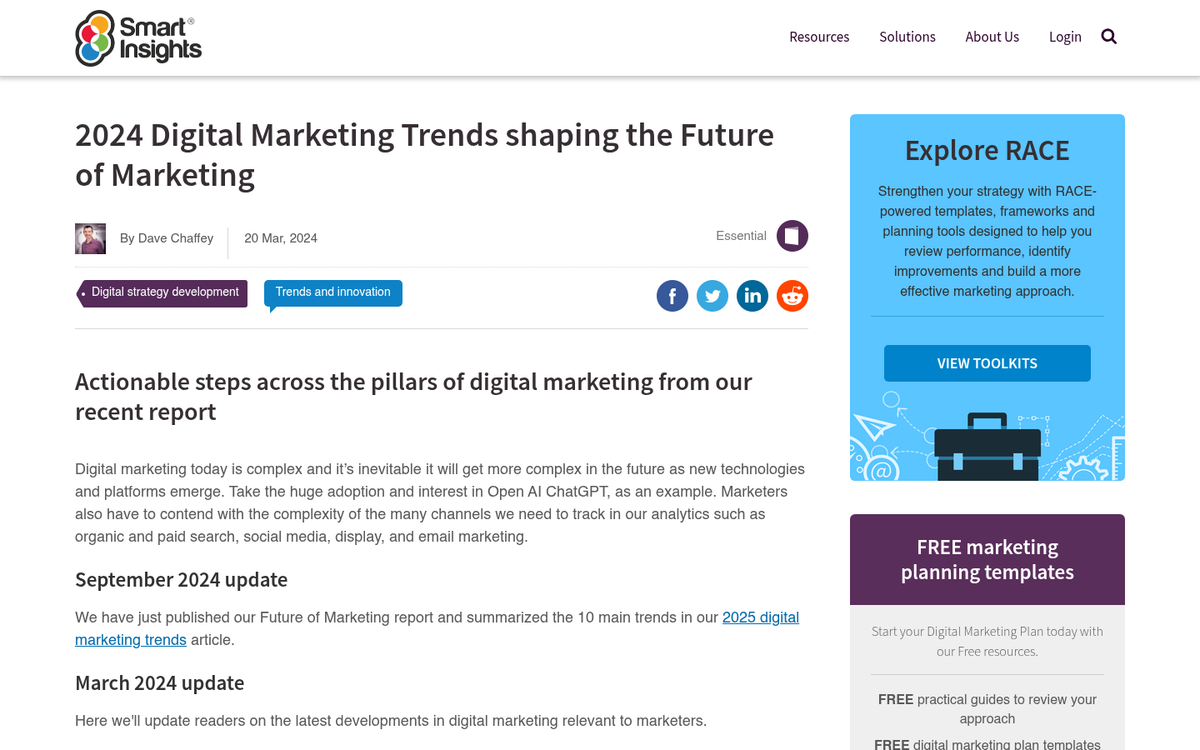Screen dimensions: 1200x750
Task: Share the article on Facebook
Action: (672, 295)
